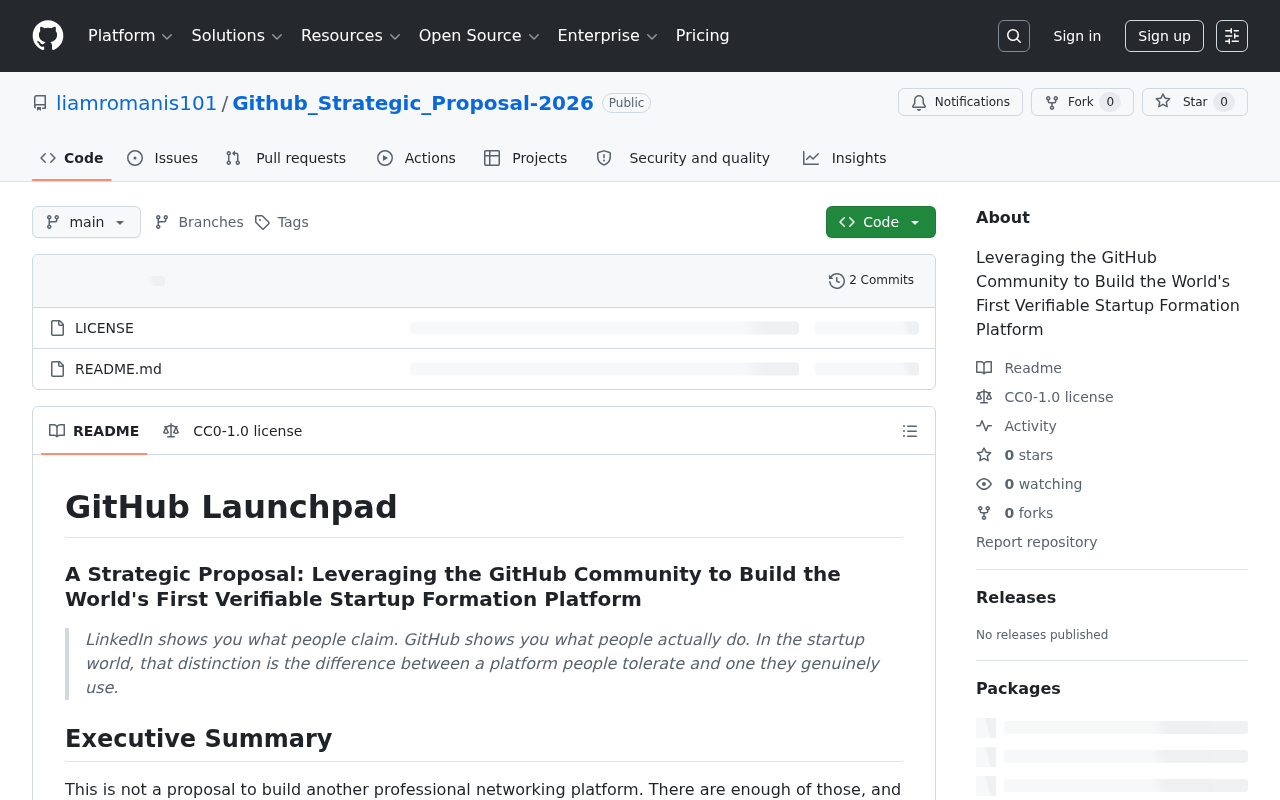
Task: Expand the Enterprise menu
Action: click(607, 36)
